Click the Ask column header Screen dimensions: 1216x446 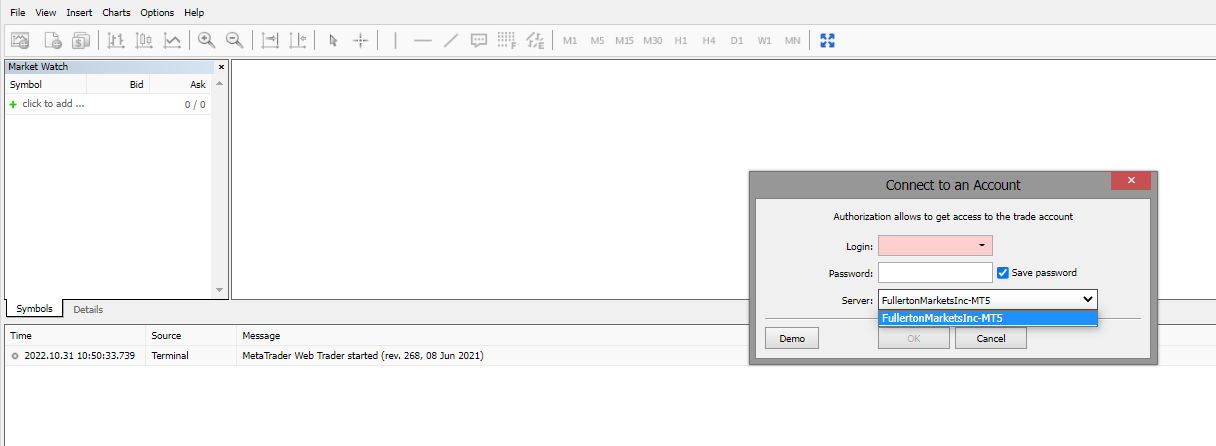click(x=198, y=85)
